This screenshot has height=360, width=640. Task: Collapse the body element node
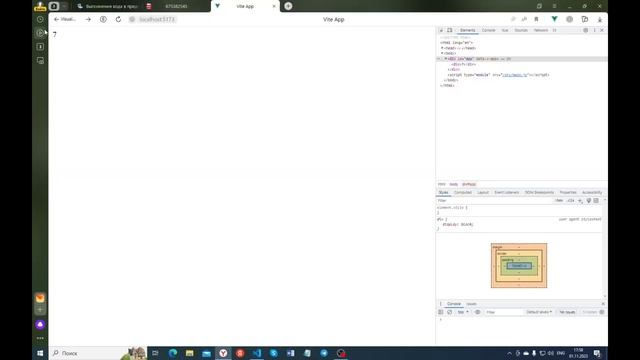click(x=442, y=53)
